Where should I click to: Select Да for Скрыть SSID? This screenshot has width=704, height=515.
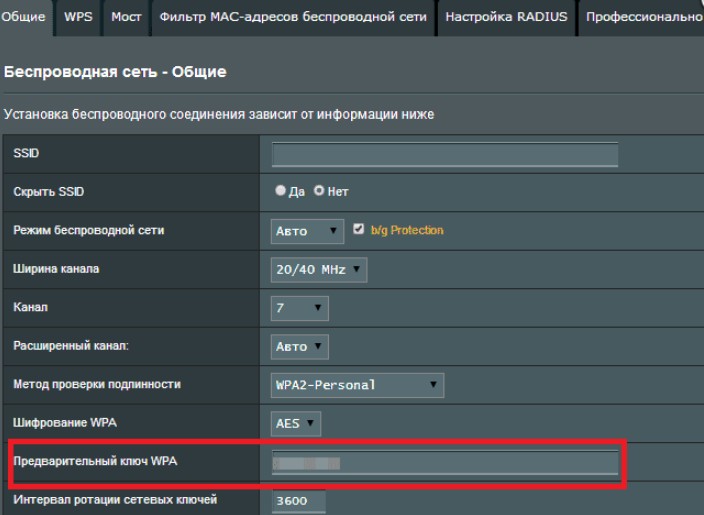click(281, 192)
